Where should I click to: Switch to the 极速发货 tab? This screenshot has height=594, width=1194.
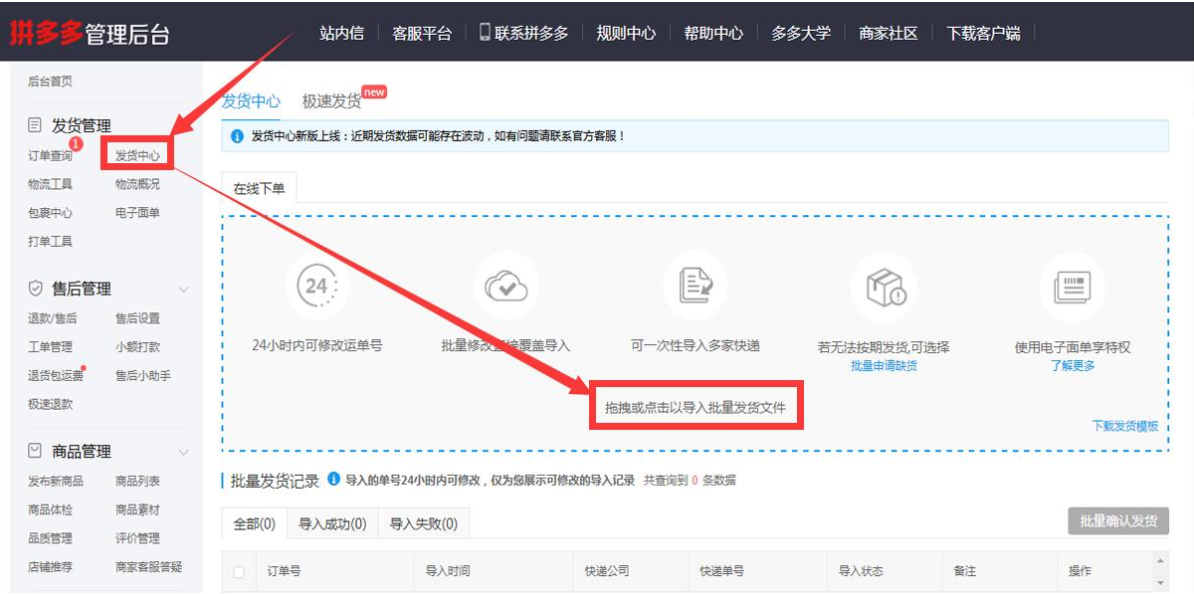tap(332, 101)
